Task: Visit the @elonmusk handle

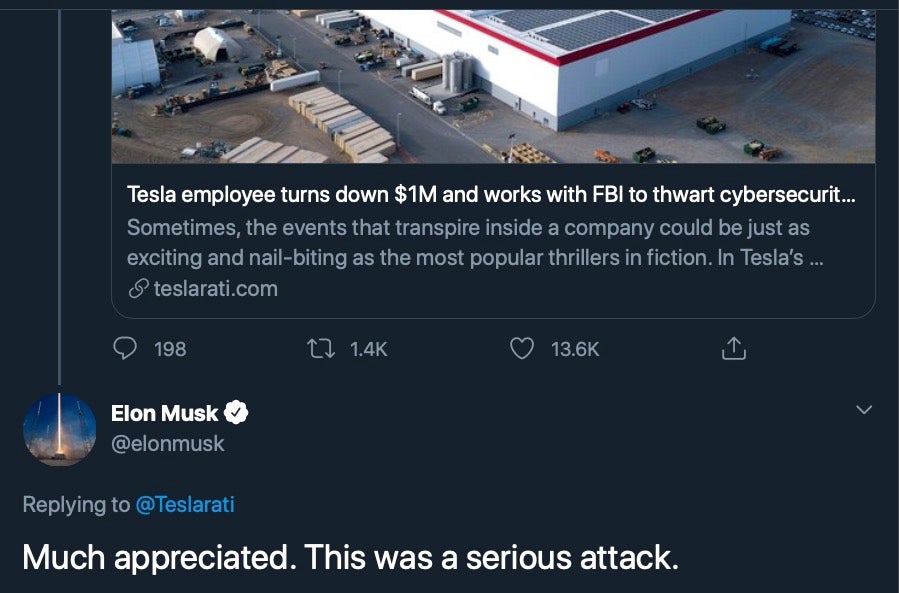Action: [x=168, y=443]
